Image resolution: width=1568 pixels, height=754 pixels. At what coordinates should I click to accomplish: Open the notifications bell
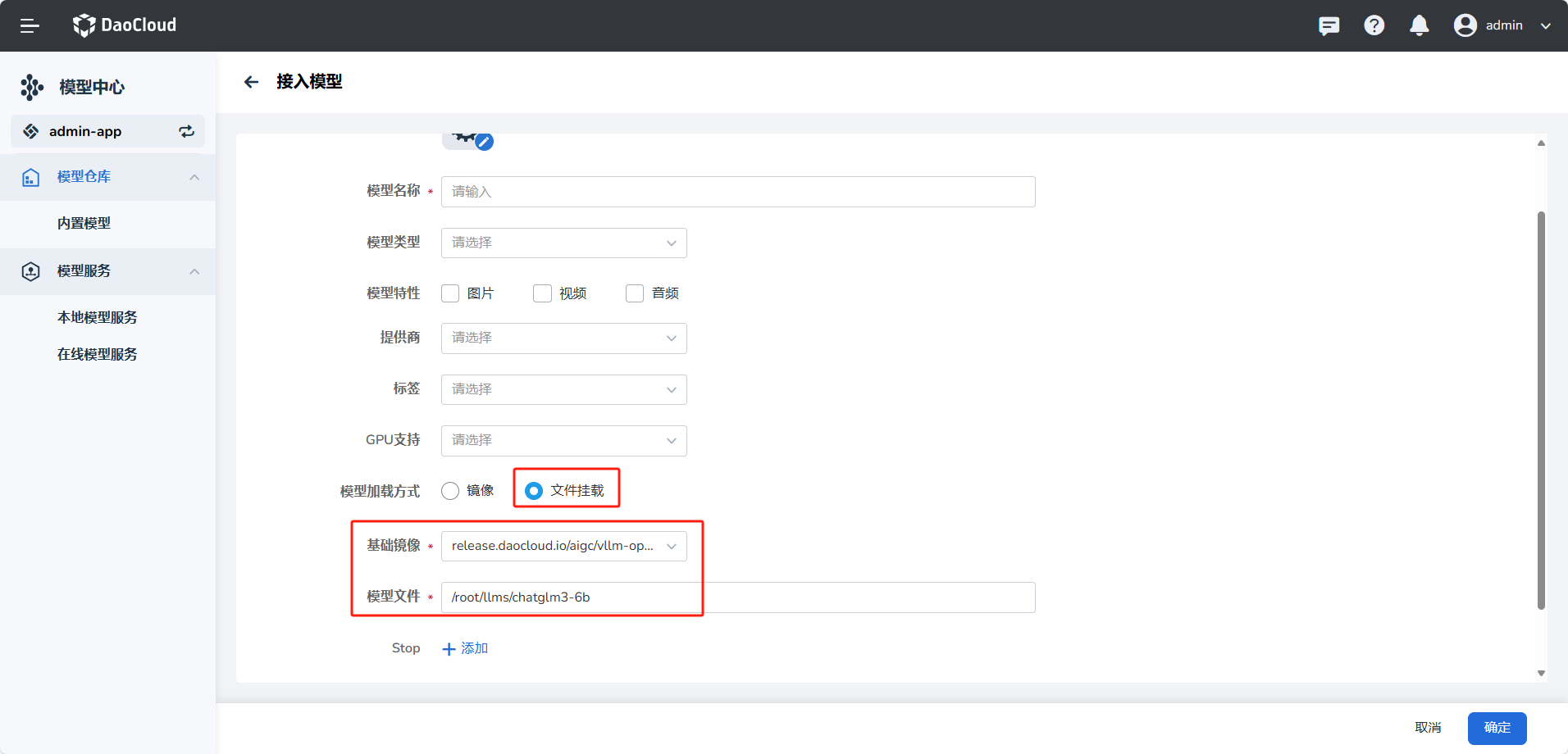pyautogui.click(x=1420, y=25)
